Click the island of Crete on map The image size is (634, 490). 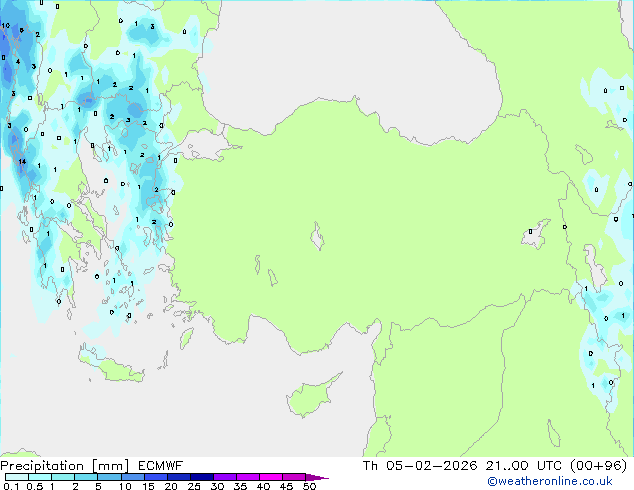click(112, 364)
